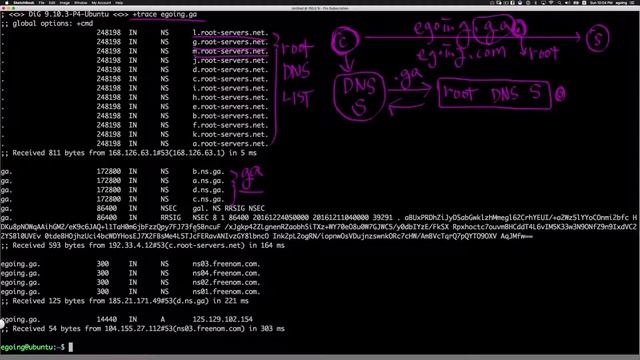The image size is (640, 360).
Task: Click 'Received 593 bytes from 192.33.4.12' line
Action: click(x=142, y=245)
